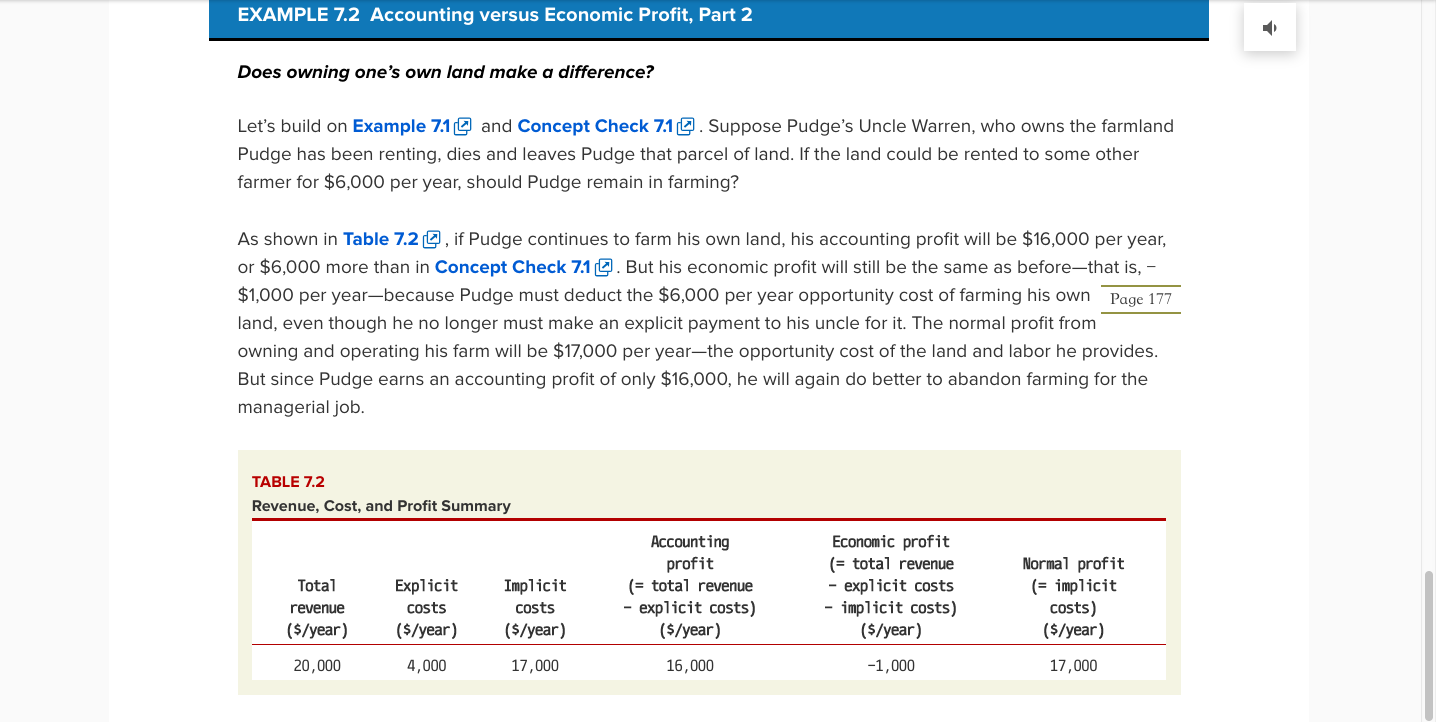The image size is (1436, 722).
Task: Click the Example 7.2 header banner
Action: [x=708, y=18]
